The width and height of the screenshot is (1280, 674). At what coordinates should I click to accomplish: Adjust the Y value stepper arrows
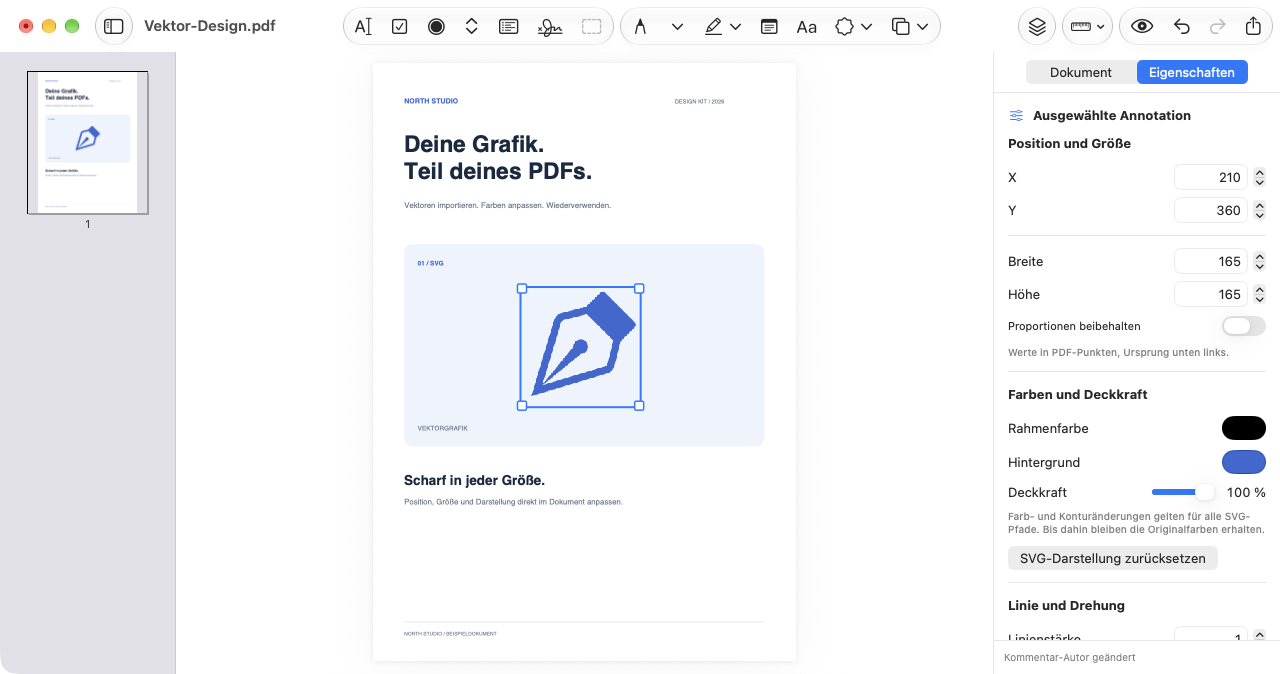1260,210
